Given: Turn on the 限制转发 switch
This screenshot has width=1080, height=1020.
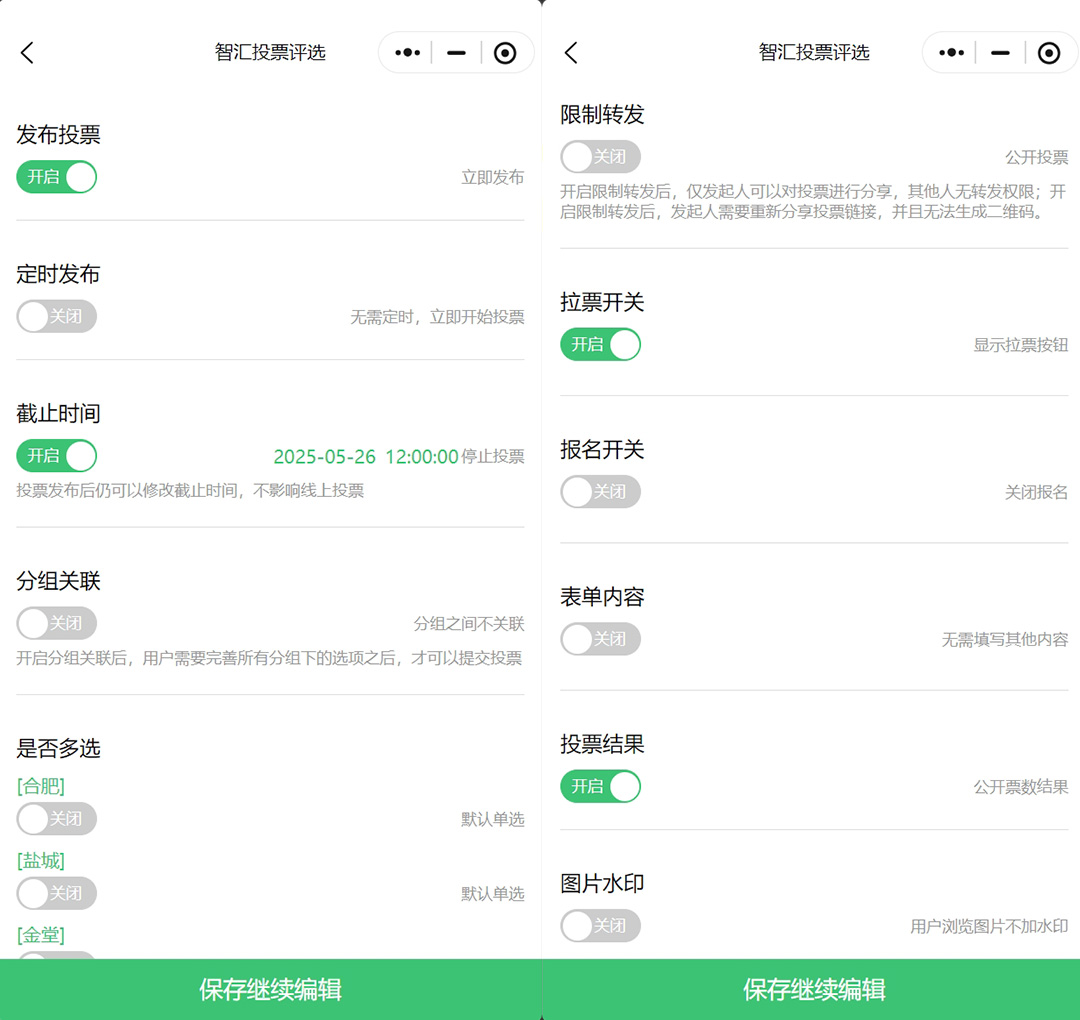Looking at the screenshot, I should click(x=600, y=157).
